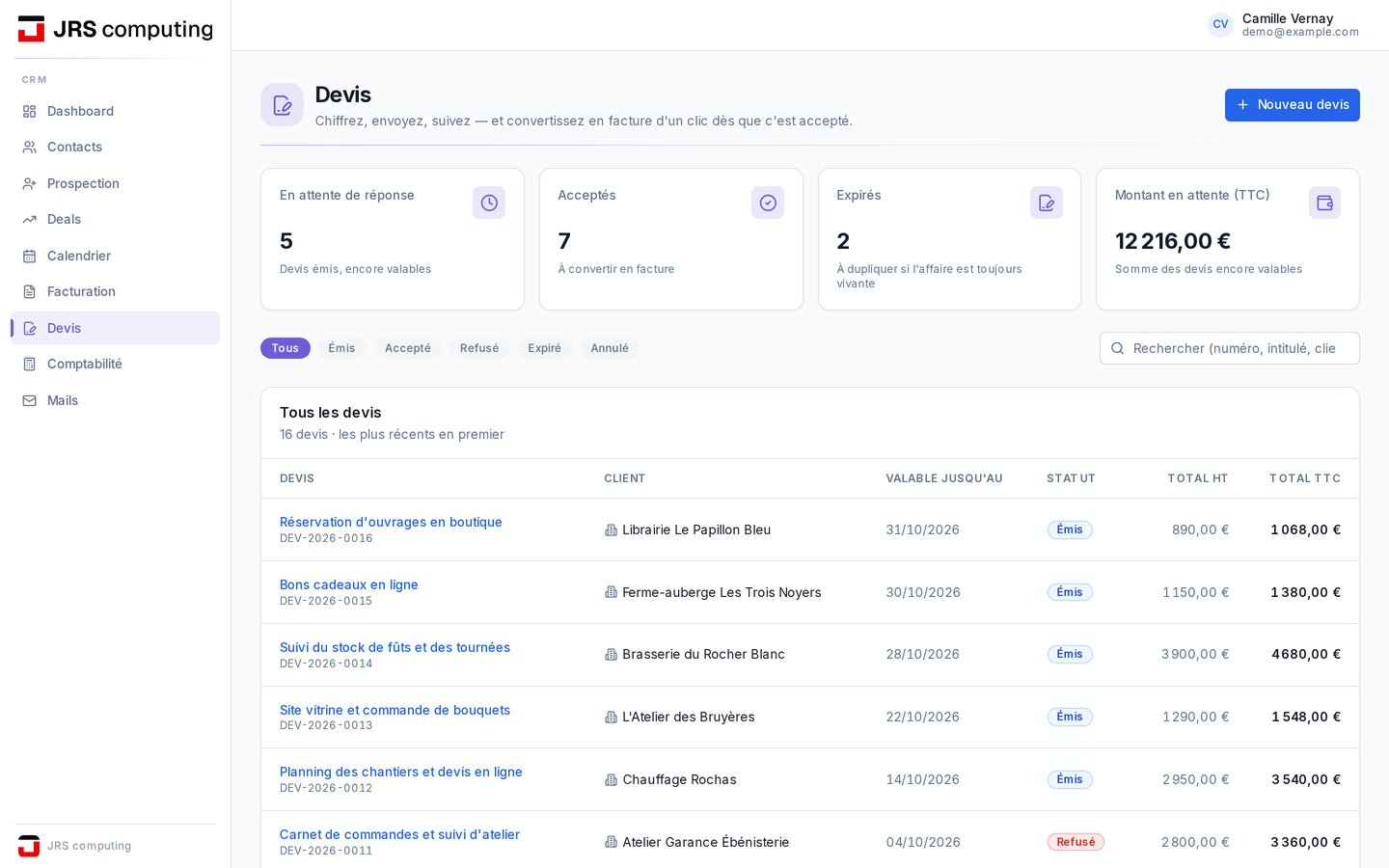1389x868 pixels.
Task: Filter quotes by Accepté status
Action: click(x=408, y=348)
